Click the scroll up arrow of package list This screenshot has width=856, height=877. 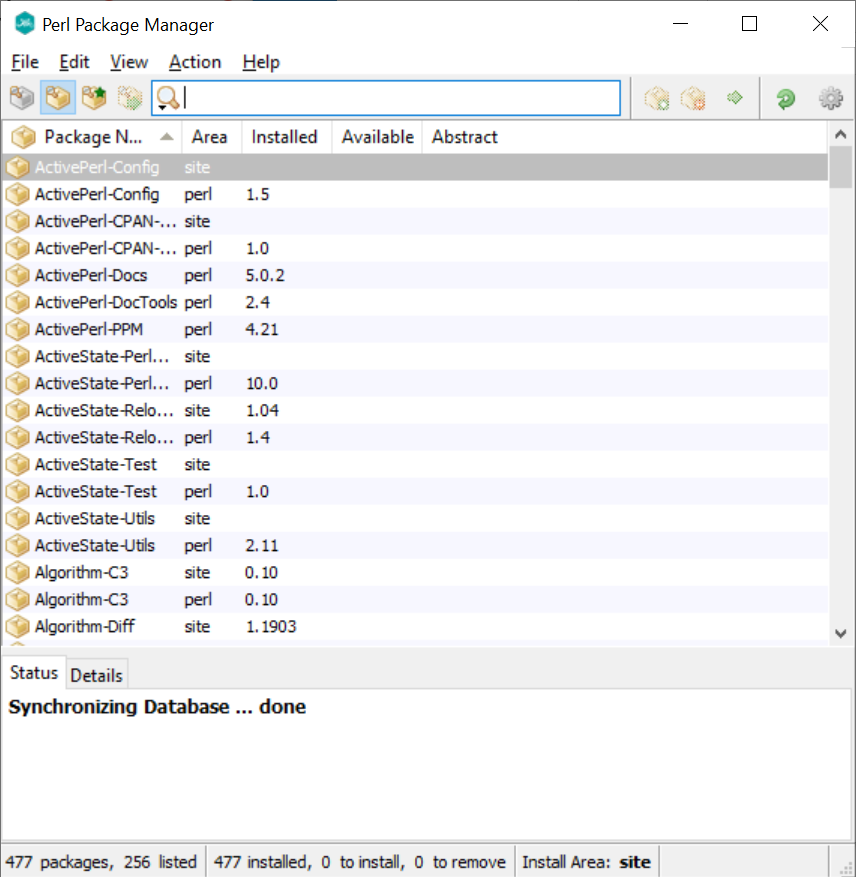pyautogui.click(x=840, y=134)
